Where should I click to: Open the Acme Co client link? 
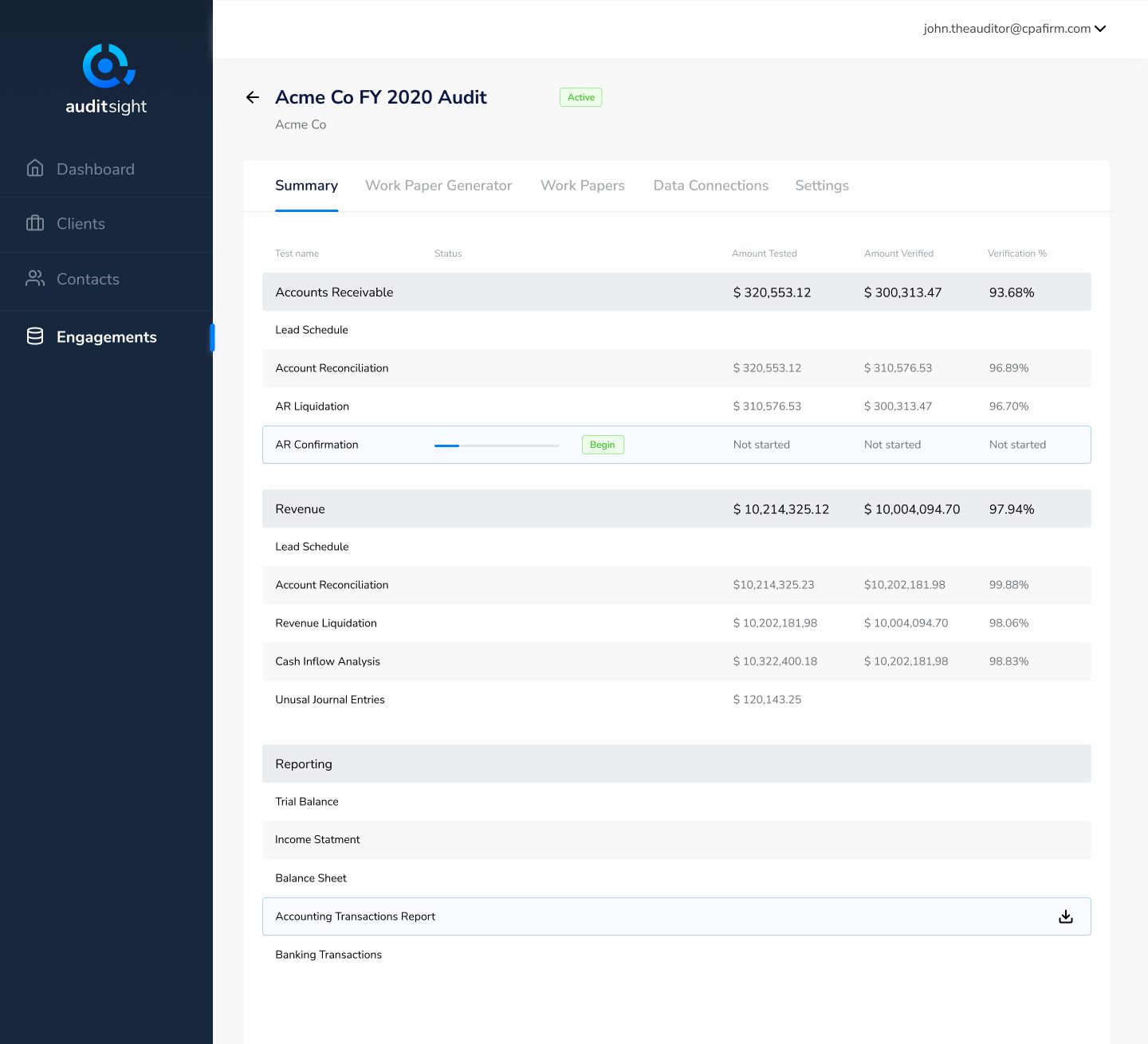click(x=301, y=124)
